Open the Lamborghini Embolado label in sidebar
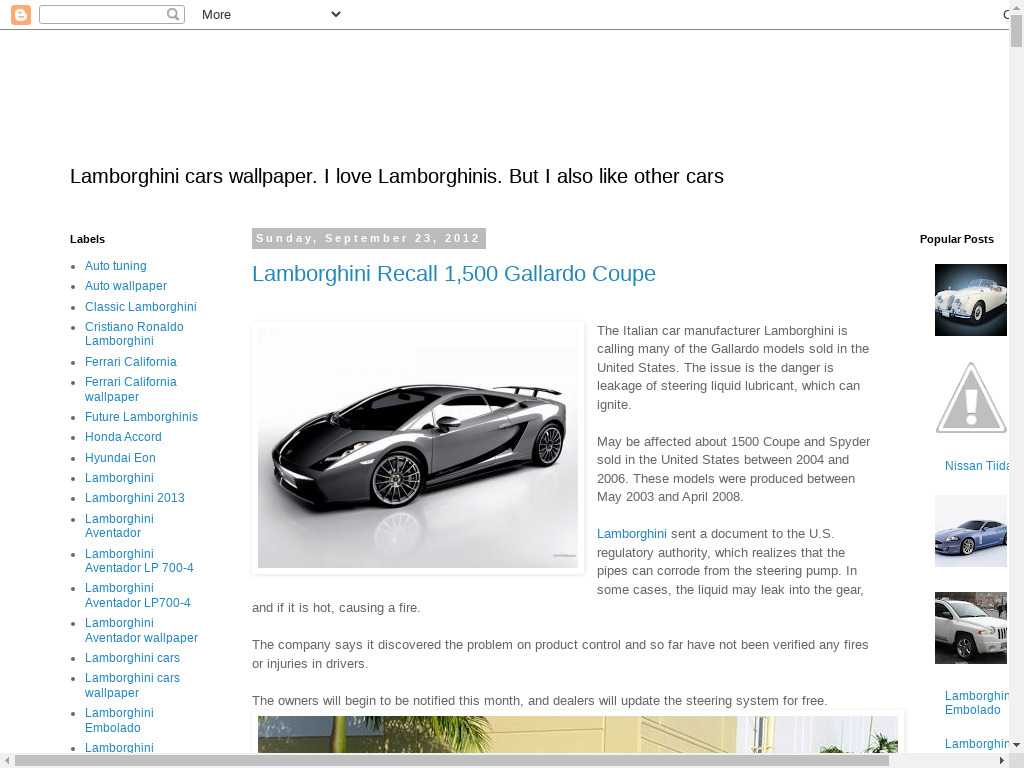 click(119, 720)
